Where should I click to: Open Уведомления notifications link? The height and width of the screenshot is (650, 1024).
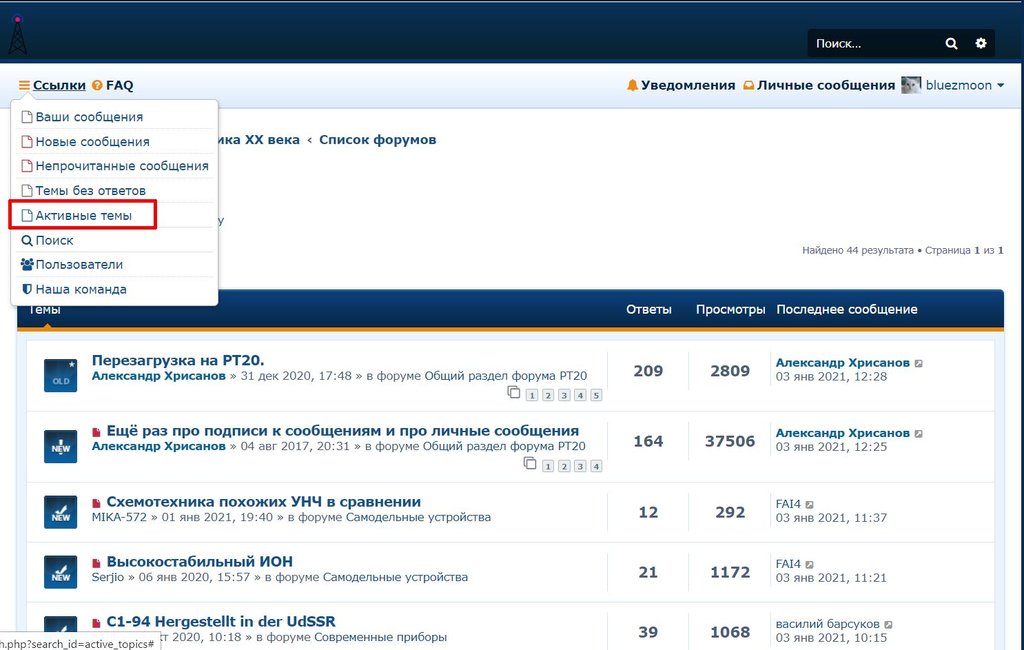(x=688, y=85)
